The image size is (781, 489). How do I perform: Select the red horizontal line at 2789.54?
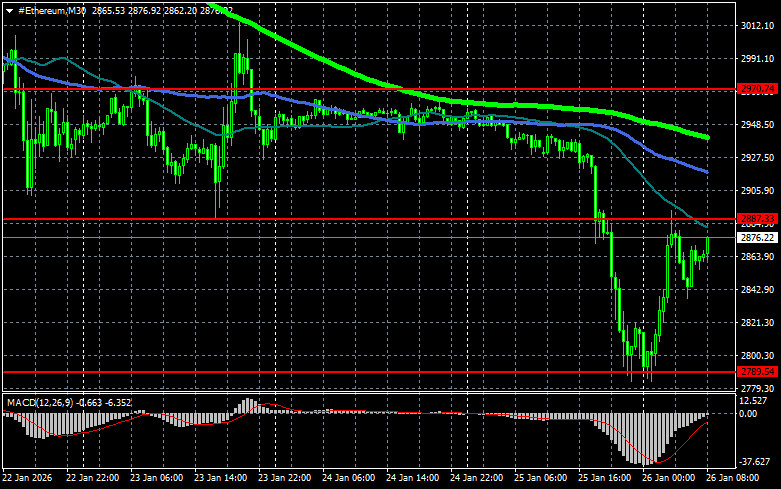pos(369,372)
